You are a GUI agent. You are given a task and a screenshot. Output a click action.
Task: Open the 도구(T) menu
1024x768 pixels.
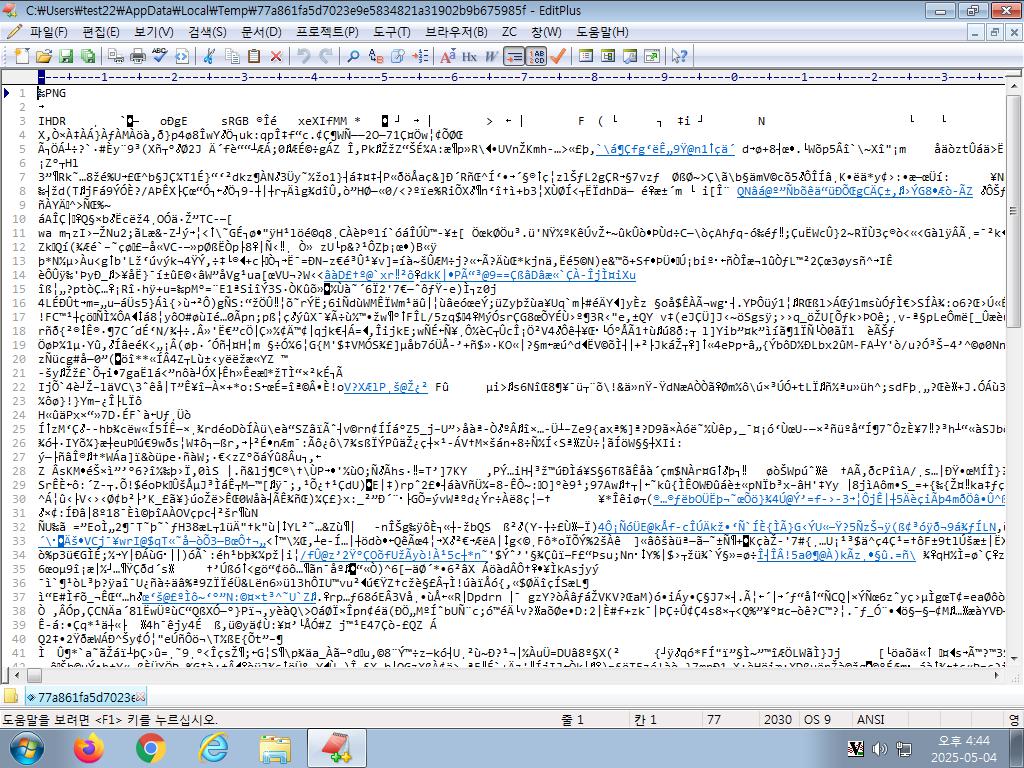pos(392,31)
